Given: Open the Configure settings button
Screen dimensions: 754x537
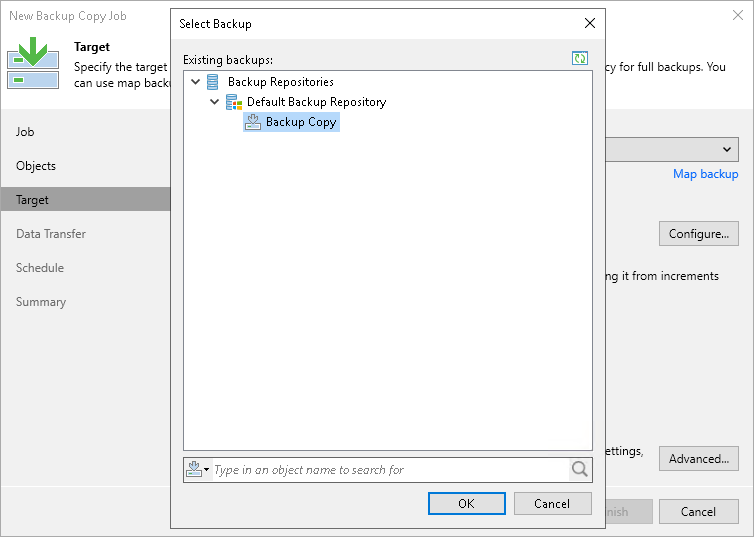Looking at the screenshot, I should pyautogui.click(x=699, y=234).
